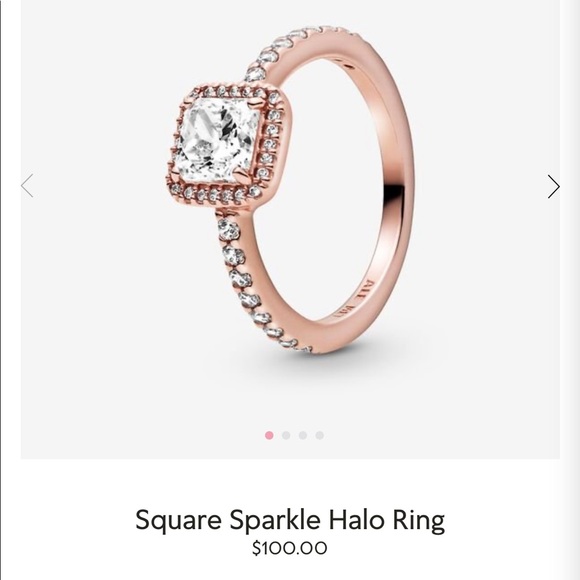The image size is (580, 580).
Task: Select the pink active carousel dot
Action: 269,435
